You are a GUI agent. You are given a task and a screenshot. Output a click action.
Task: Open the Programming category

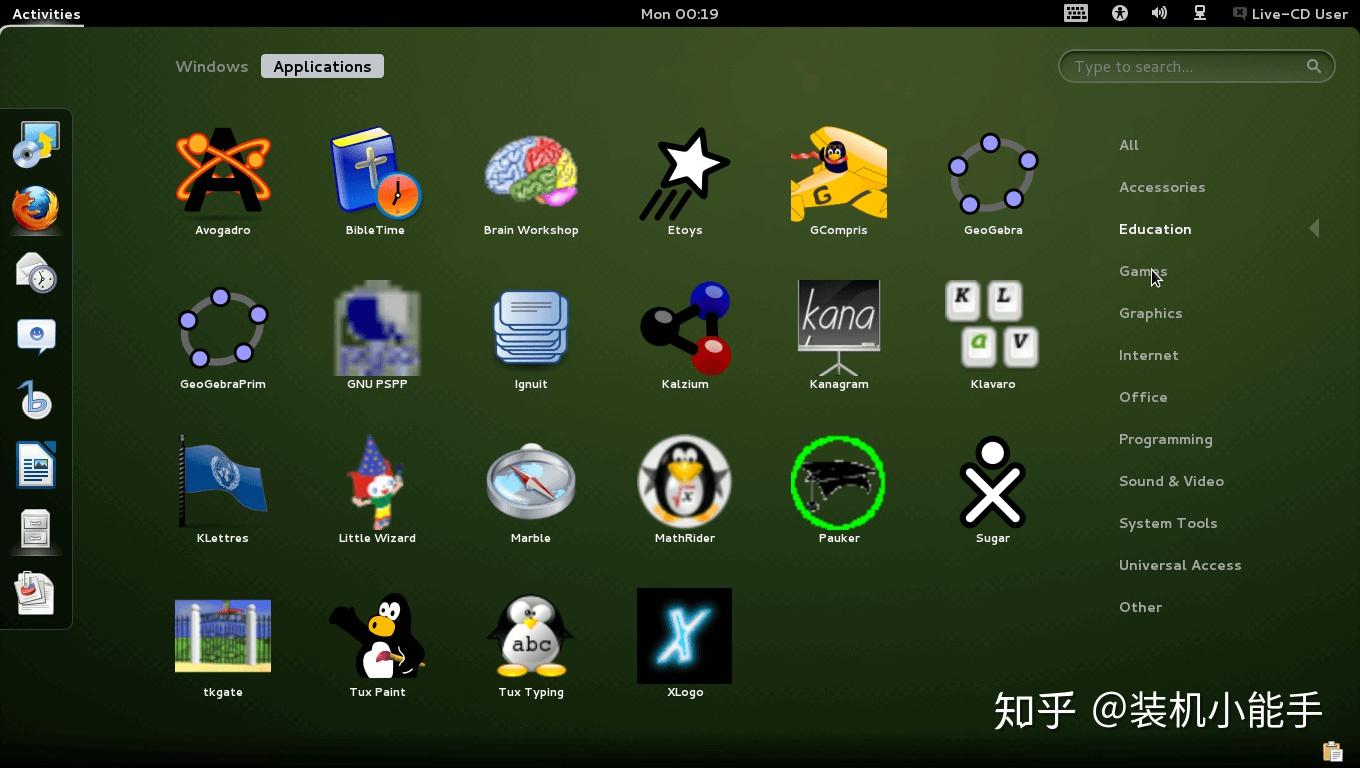point(1166,439)
